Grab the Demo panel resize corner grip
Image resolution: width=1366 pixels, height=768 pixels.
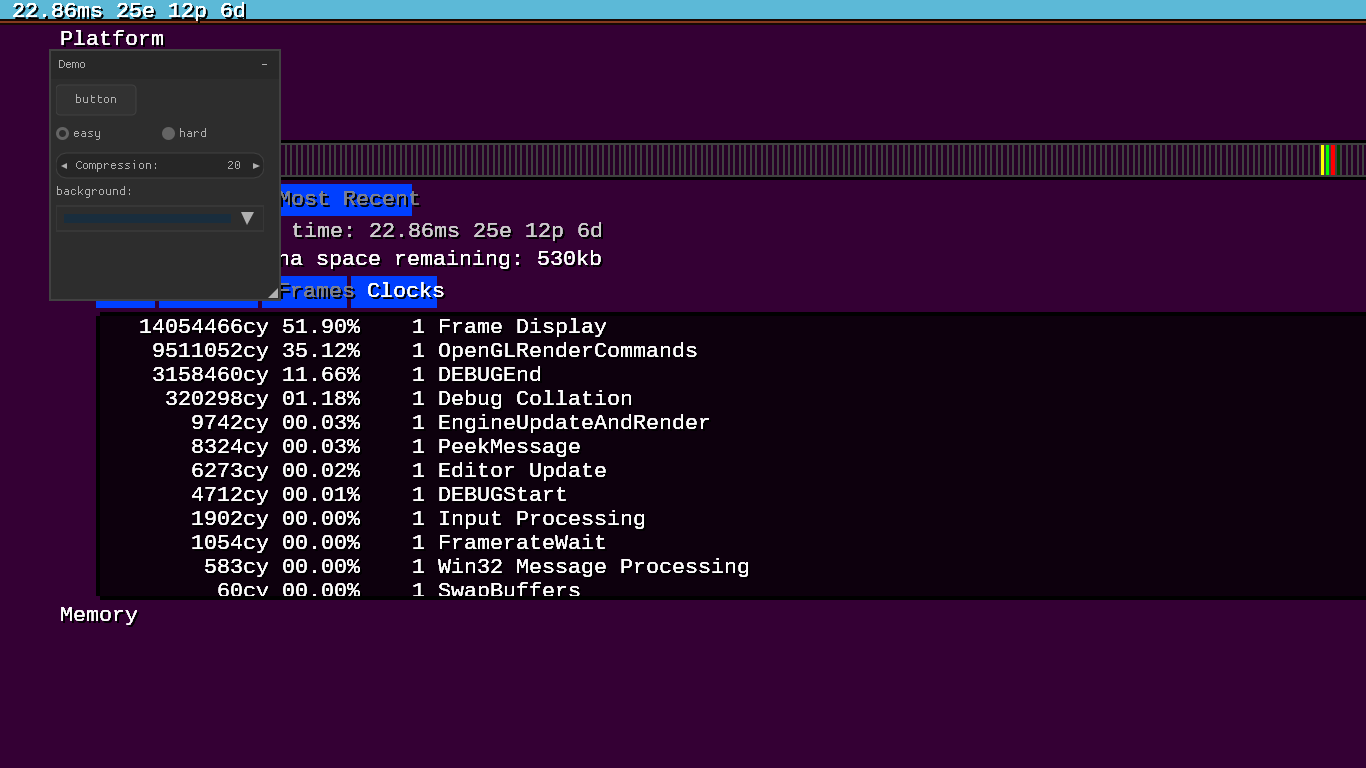pos(272,293)
